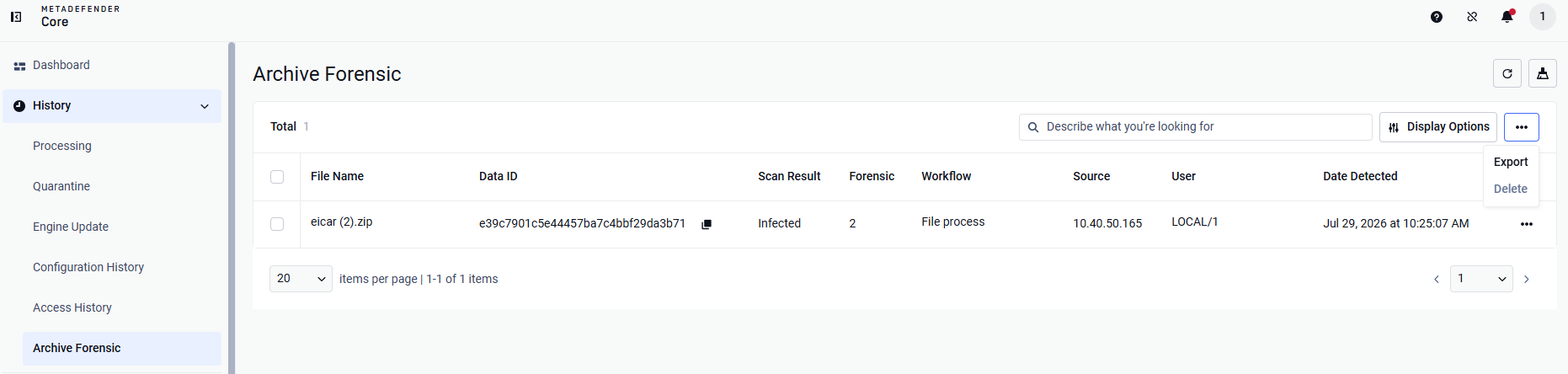Open Display Options
This screenshot has height=374, width=1568.
(1438, 127)
